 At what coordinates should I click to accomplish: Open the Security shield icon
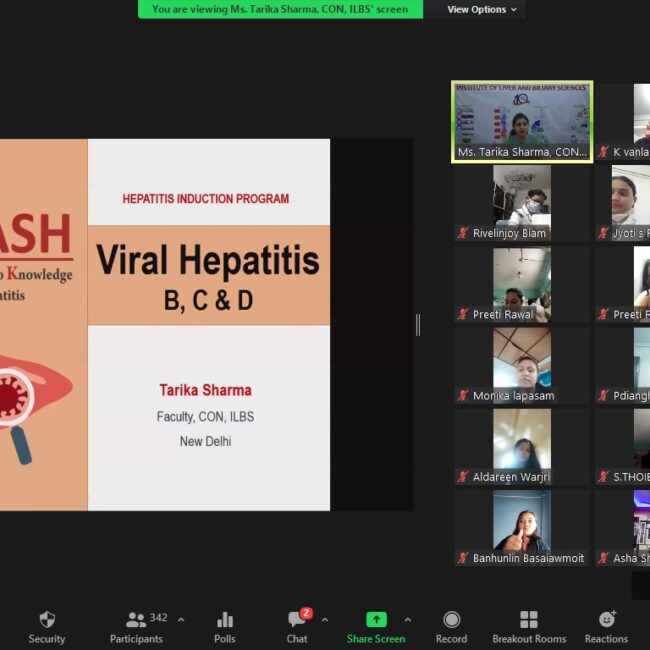point(46,620)
